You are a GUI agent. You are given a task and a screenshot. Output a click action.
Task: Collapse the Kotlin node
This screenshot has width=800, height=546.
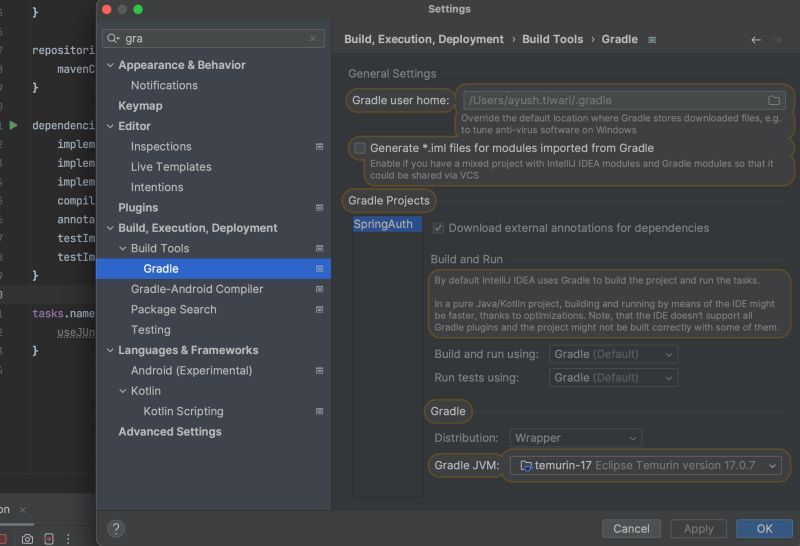122,391
